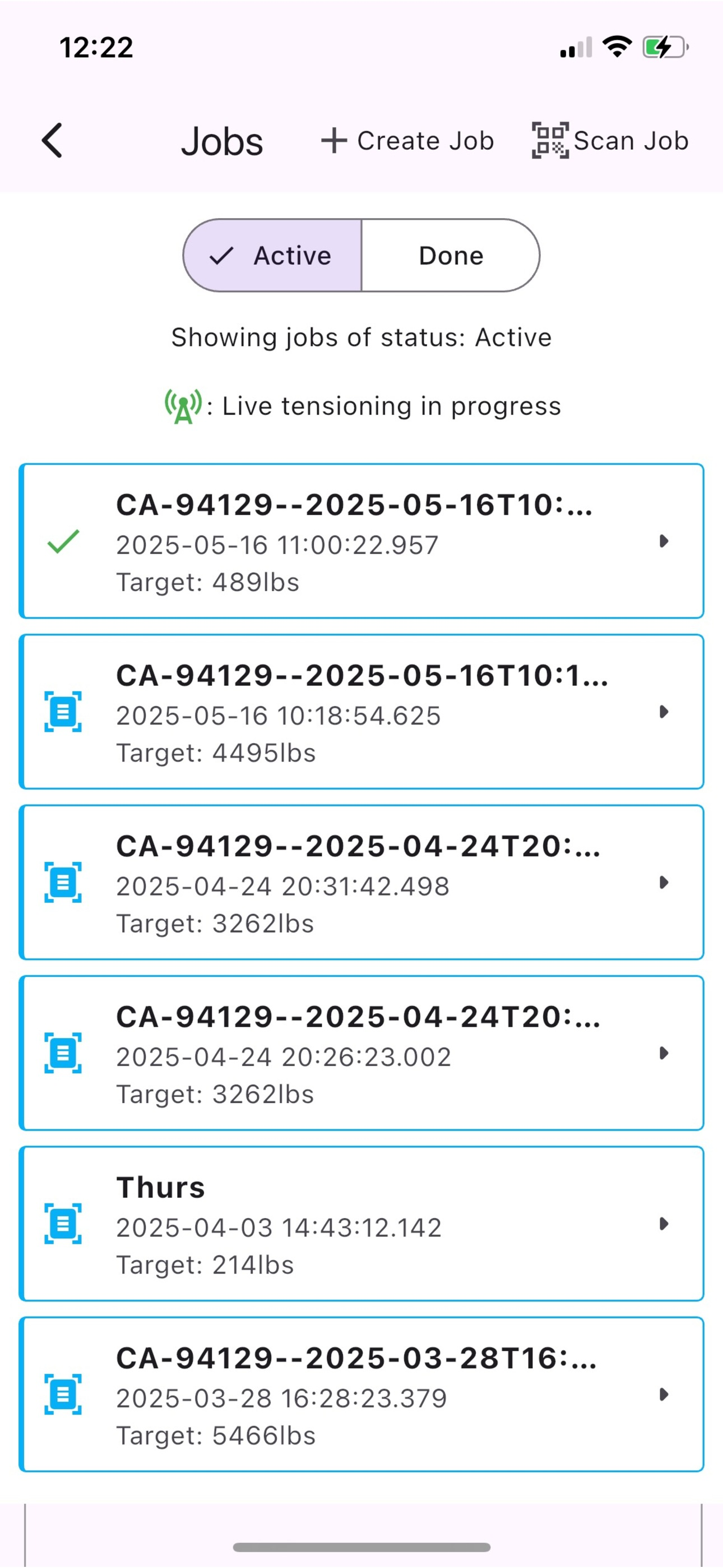Tap the green live tensioning antenna icon
Screen dimensions: 723x1568
(x=183, y=406)
